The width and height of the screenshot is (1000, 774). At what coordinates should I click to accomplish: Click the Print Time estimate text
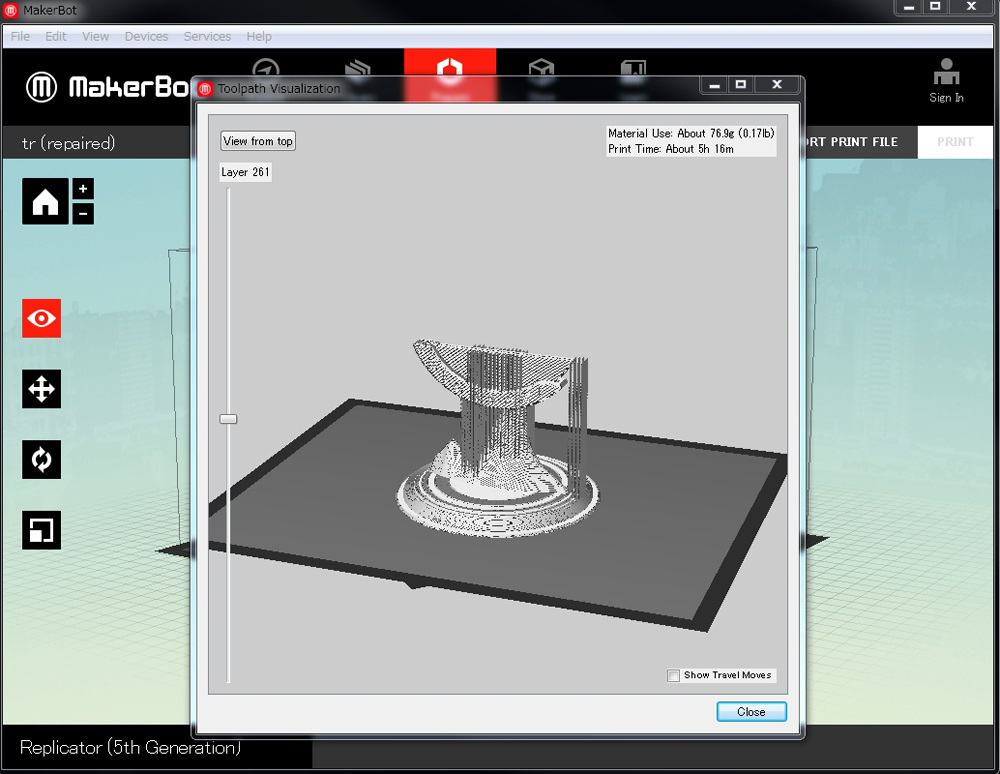point(671,149)
